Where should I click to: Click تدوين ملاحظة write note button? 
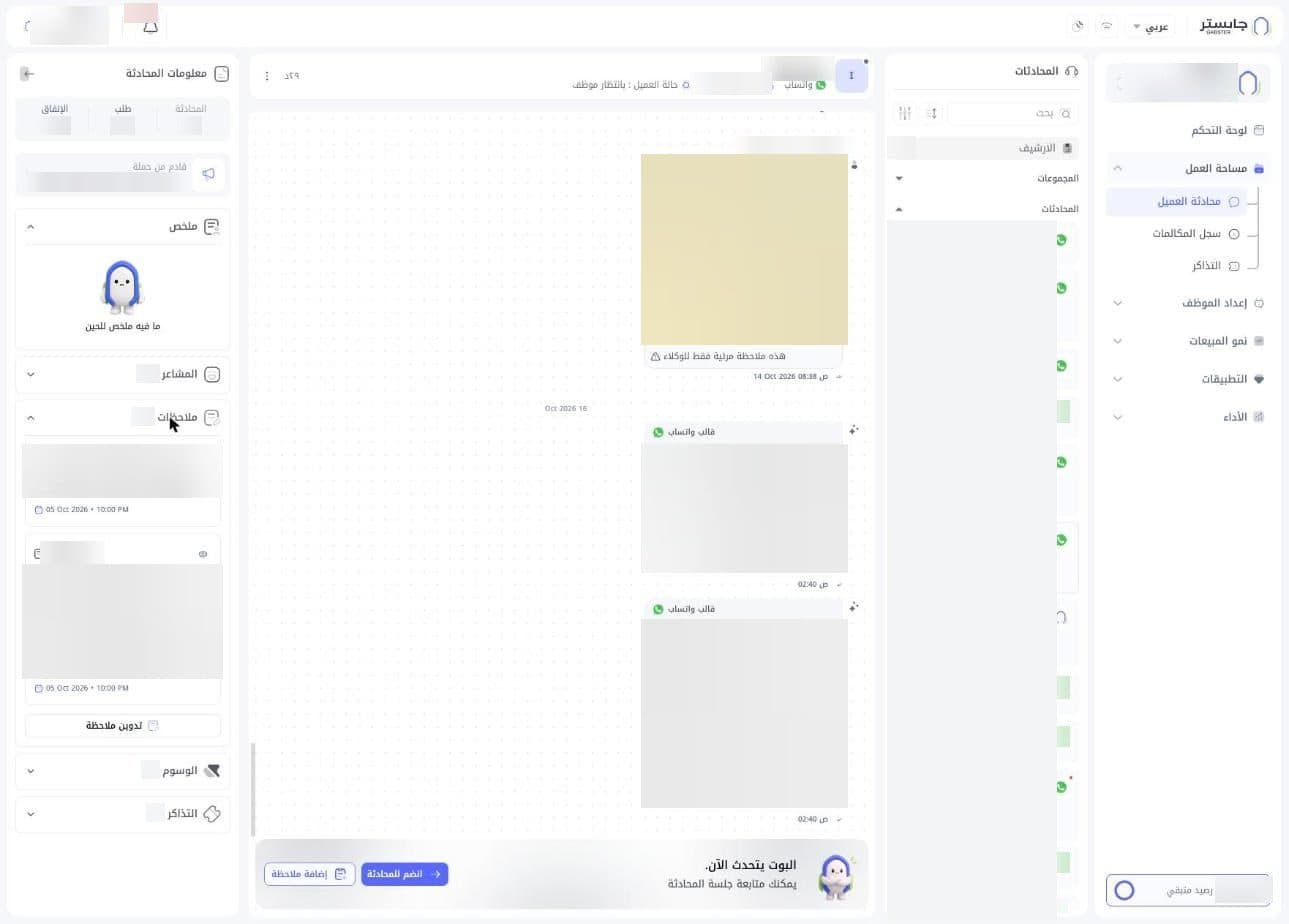click(123, 726)
